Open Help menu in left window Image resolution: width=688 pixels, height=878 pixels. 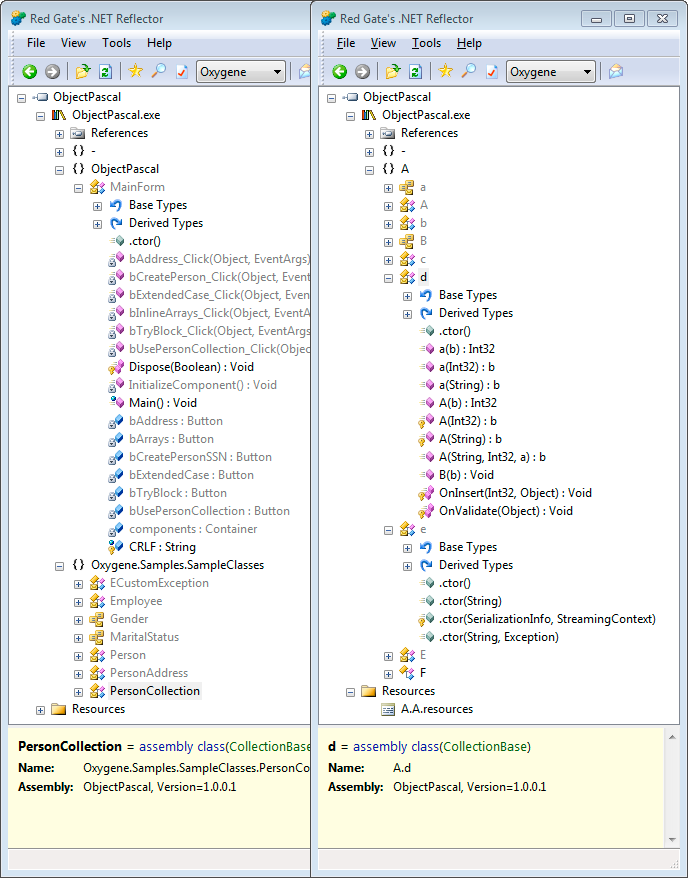[x=159, y=43]
